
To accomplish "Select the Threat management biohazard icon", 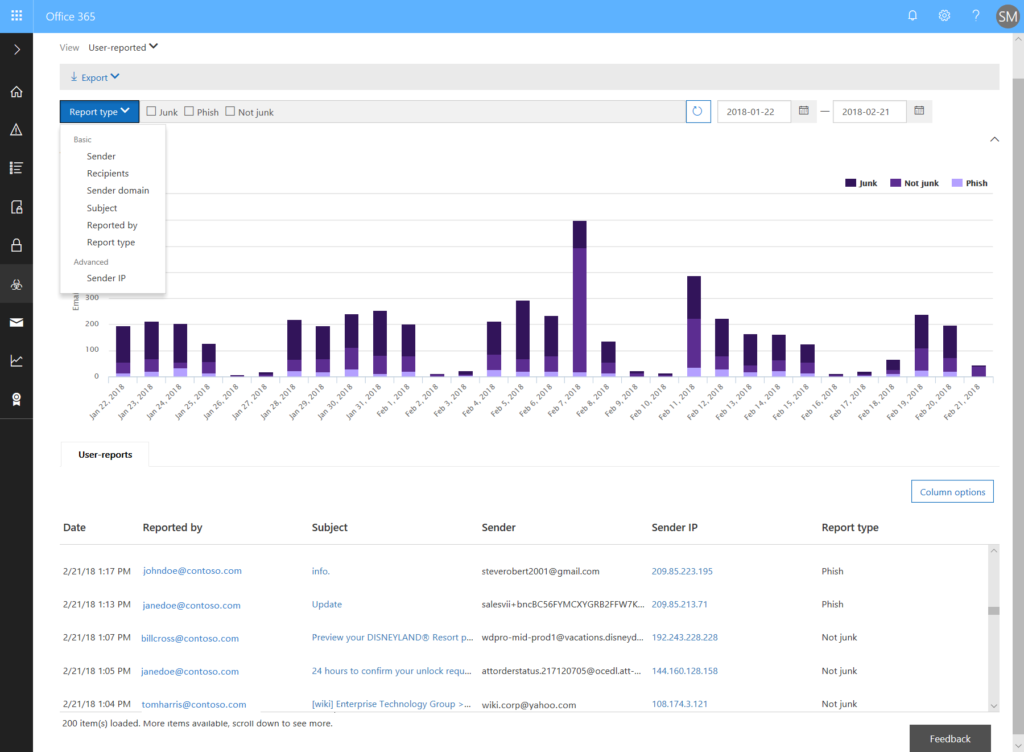I will click(x=16, y=283).
